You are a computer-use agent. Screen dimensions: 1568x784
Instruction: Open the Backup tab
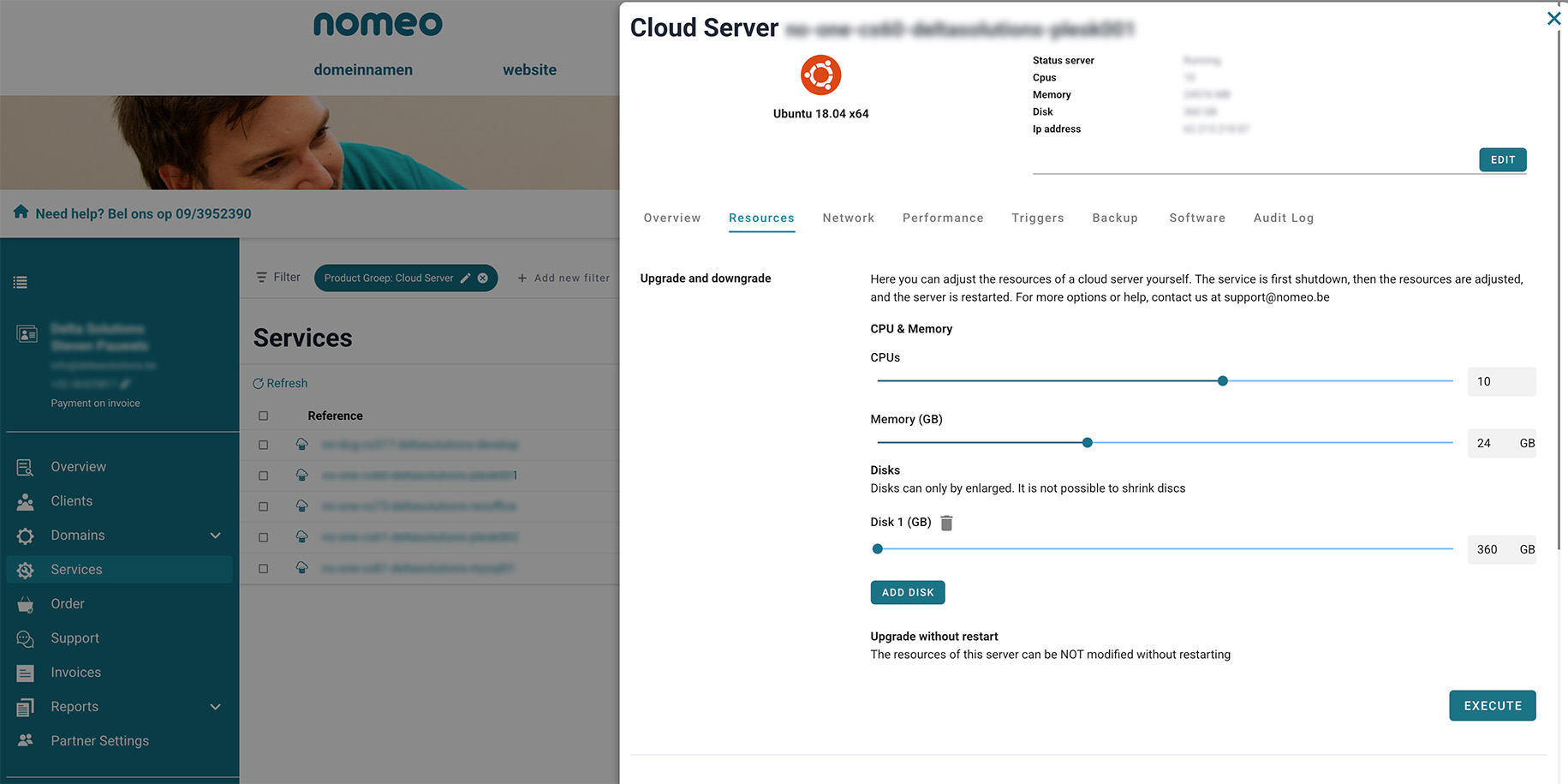click(x=1115, y=218)
